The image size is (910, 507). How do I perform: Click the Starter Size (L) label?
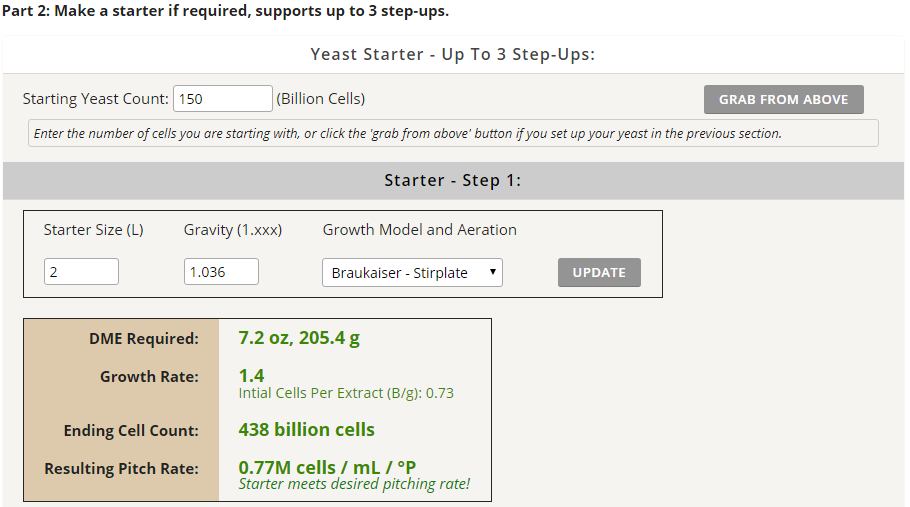coord(93,230)
